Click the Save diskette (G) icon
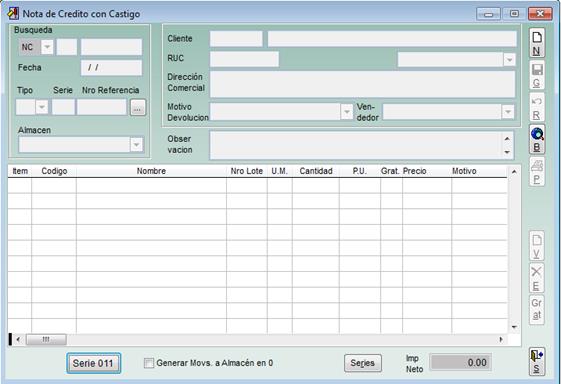 click(x=537, y=75)
